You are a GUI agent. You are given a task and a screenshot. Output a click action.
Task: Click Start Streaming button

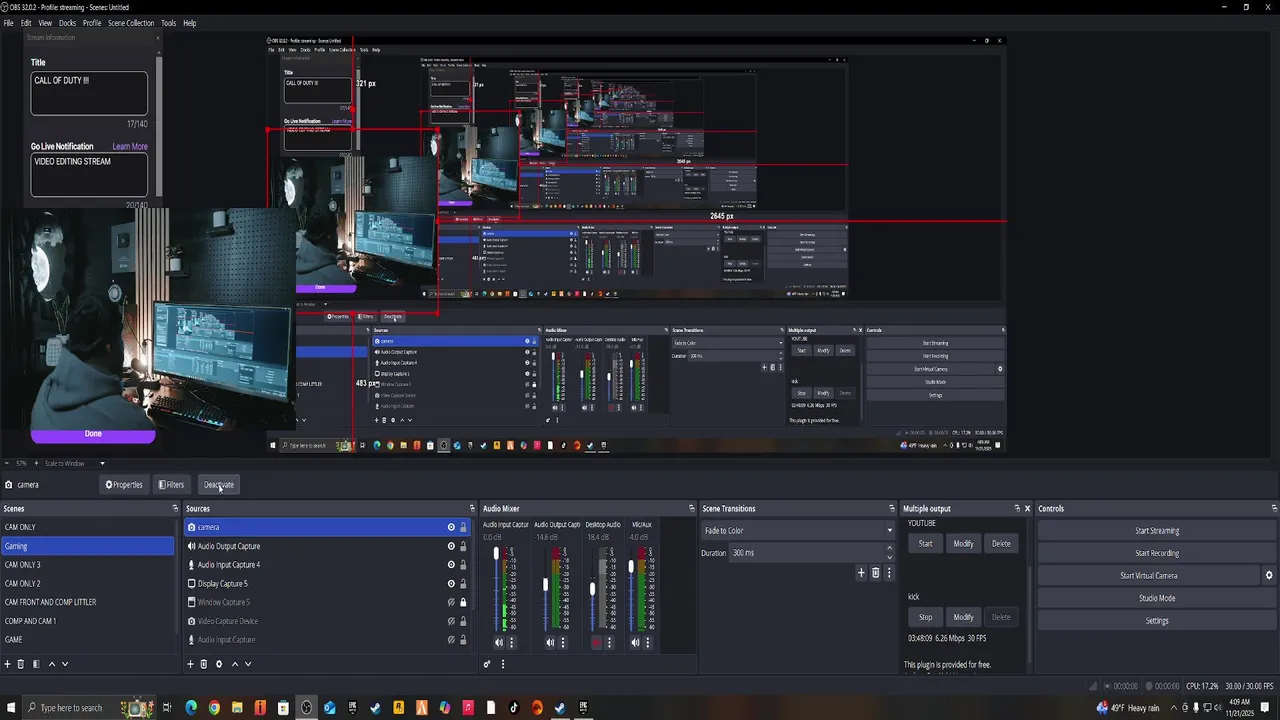tap(1157, 531)
